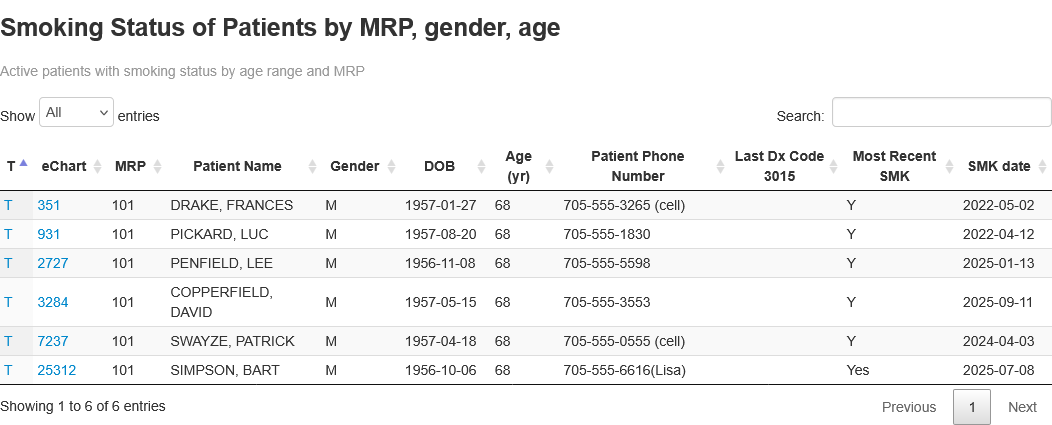Open eChart link 351
1052x425 pixels.
49,205
